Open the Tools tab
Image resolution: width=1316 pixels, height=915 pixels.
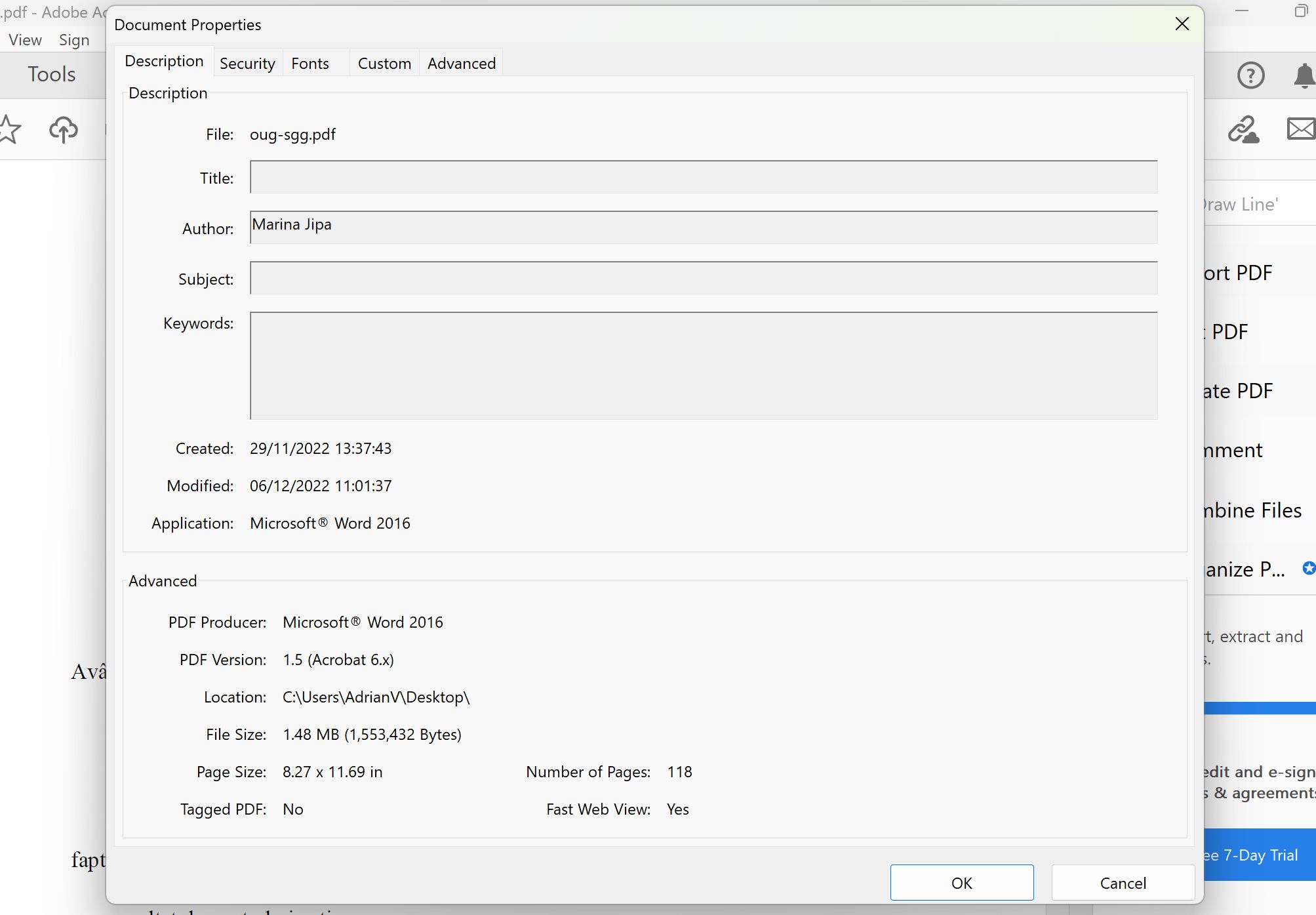[x=51, y=74]
